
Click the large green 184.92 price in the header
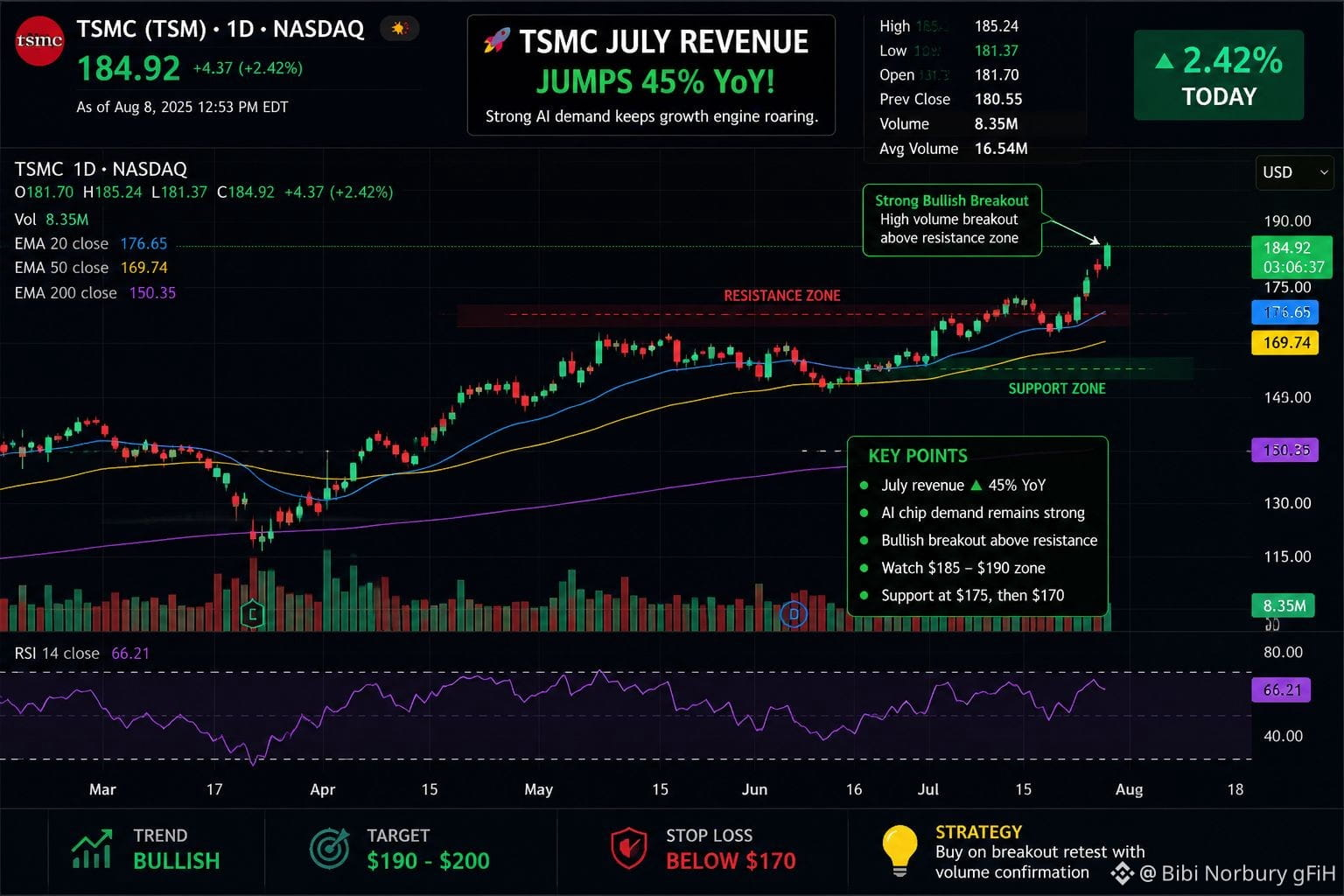[x=129, y=67]
